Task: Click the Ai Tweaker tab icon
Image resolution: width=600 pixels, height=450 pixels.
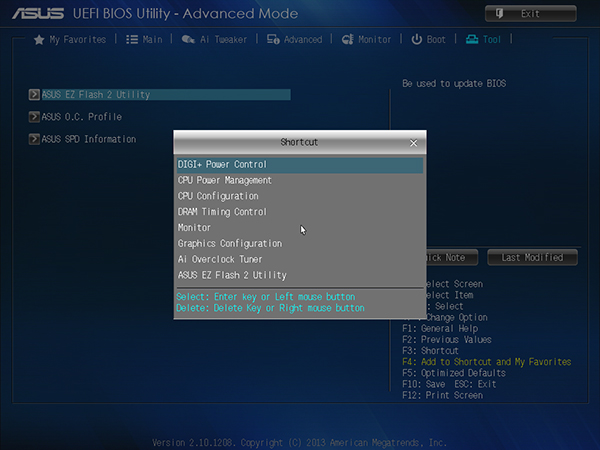Action: point(188,39)
